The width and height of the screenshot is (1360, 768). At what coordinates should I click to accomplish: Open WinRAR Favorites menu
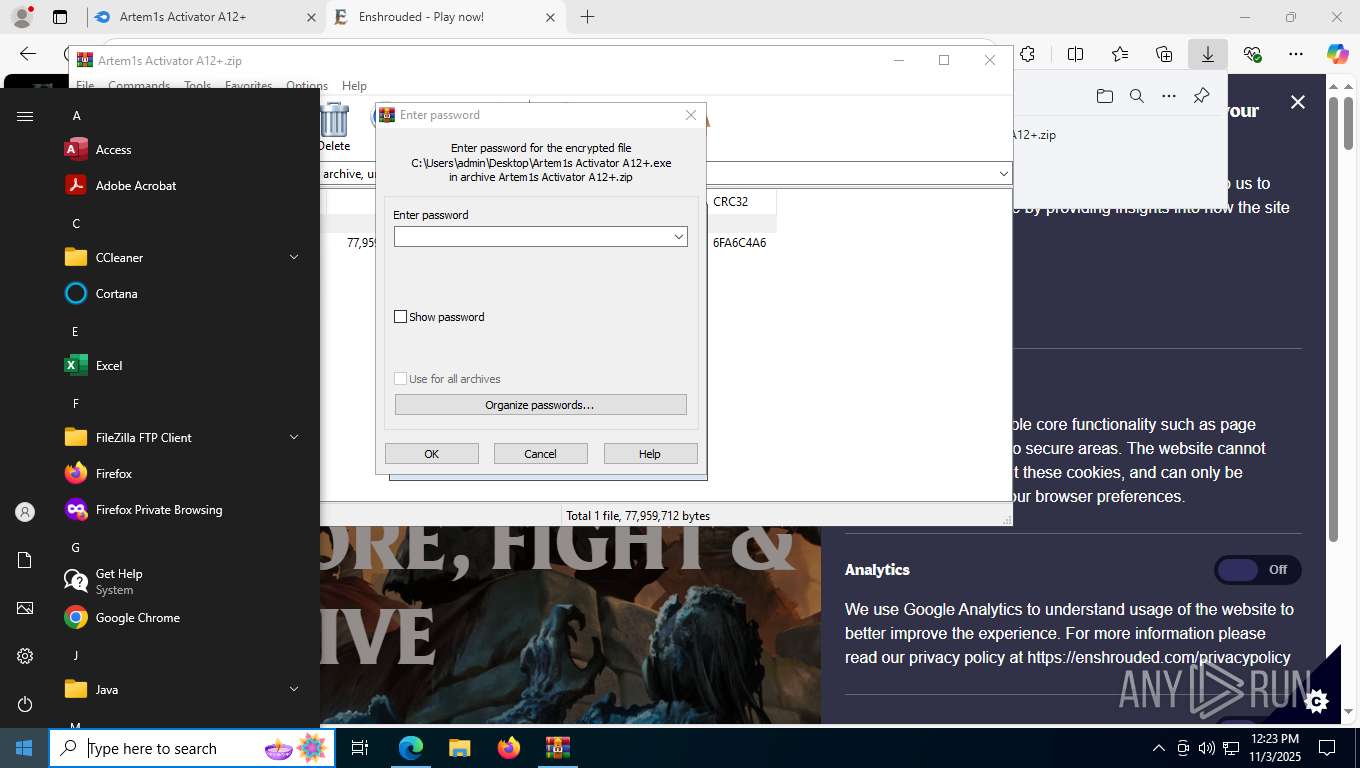point(248,86)
